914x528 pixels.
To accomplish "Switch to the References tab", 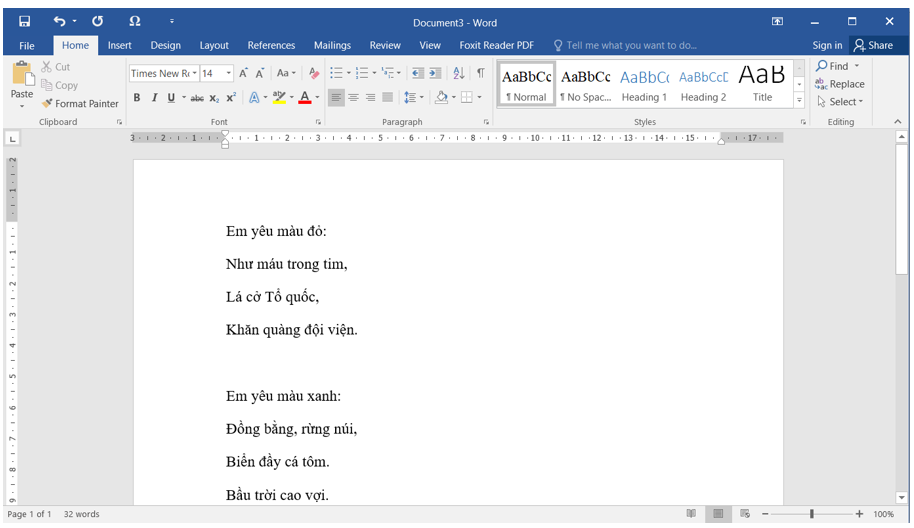I will (271, 45).
